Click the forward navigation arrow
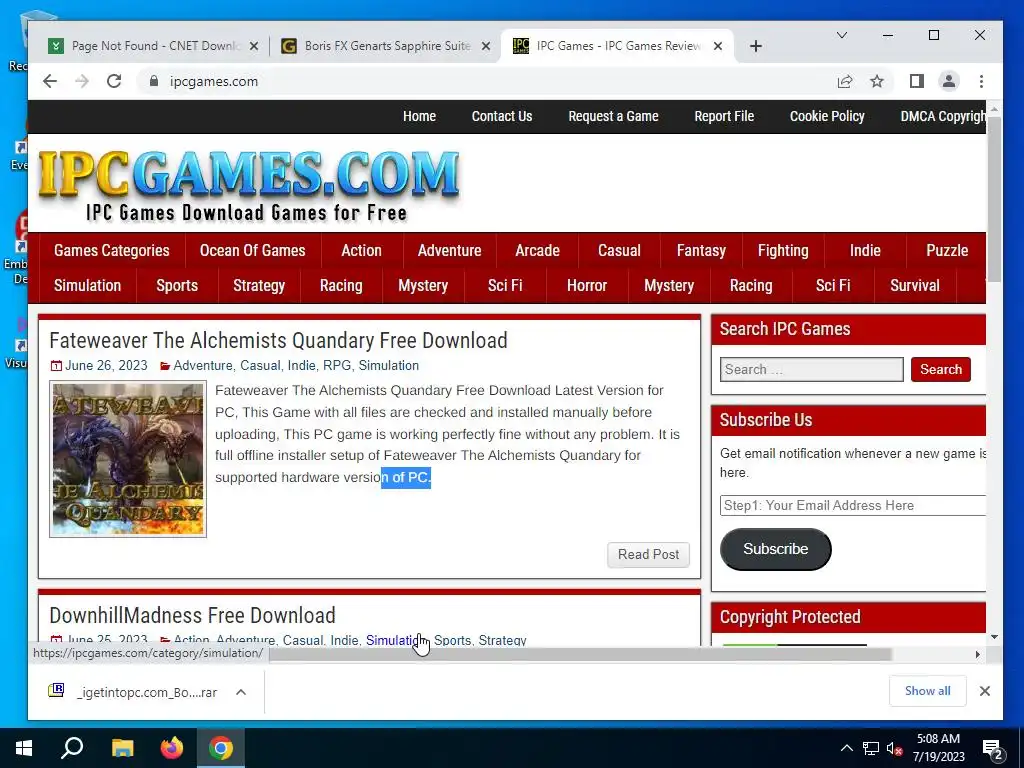 coord(82,81)
